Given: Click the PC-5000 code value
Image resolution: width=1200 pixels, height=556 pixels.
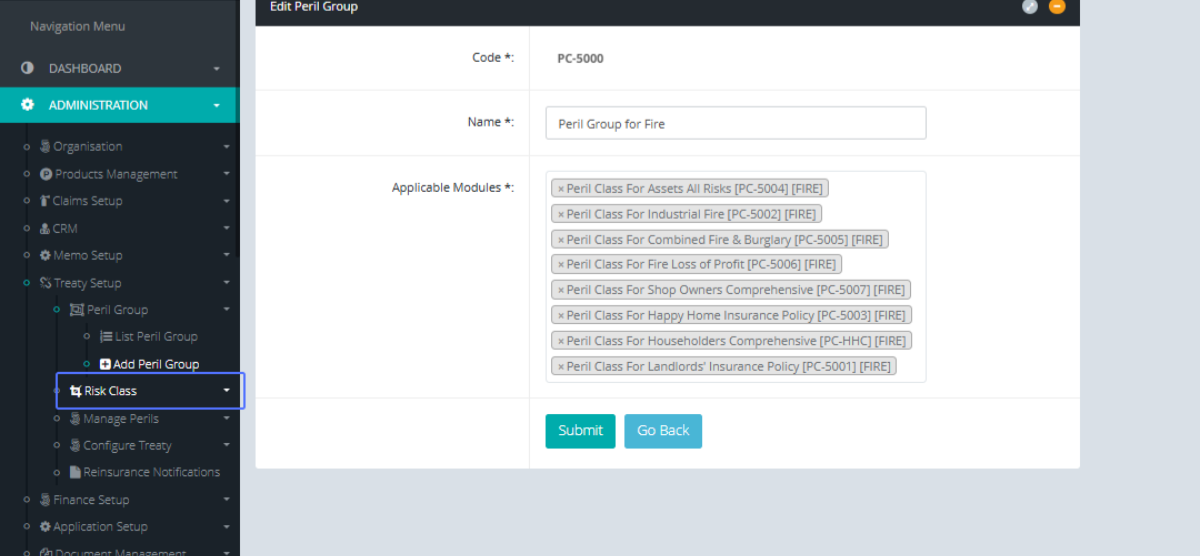Looking at the screenshot, I should click(x=580, y=58).
